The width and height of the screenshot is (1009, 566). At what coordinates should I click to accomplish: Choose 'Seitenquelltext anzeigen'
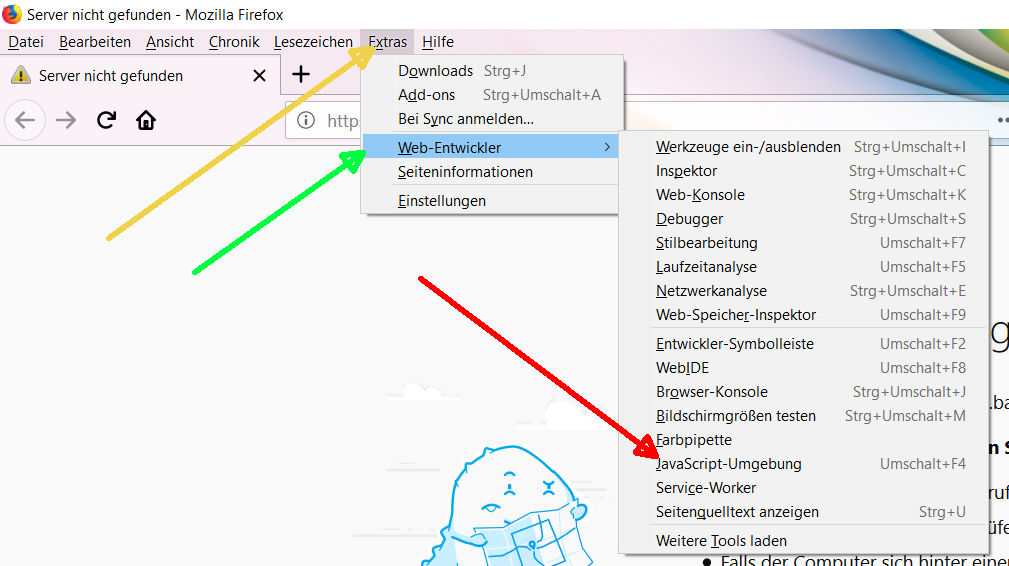pos(804,512)
